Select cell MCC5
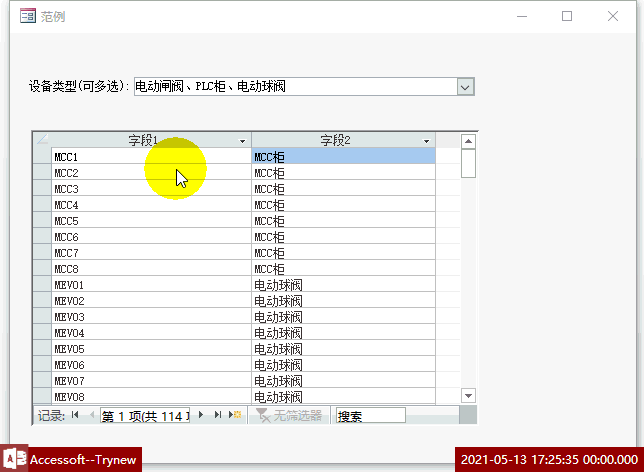 151,221
